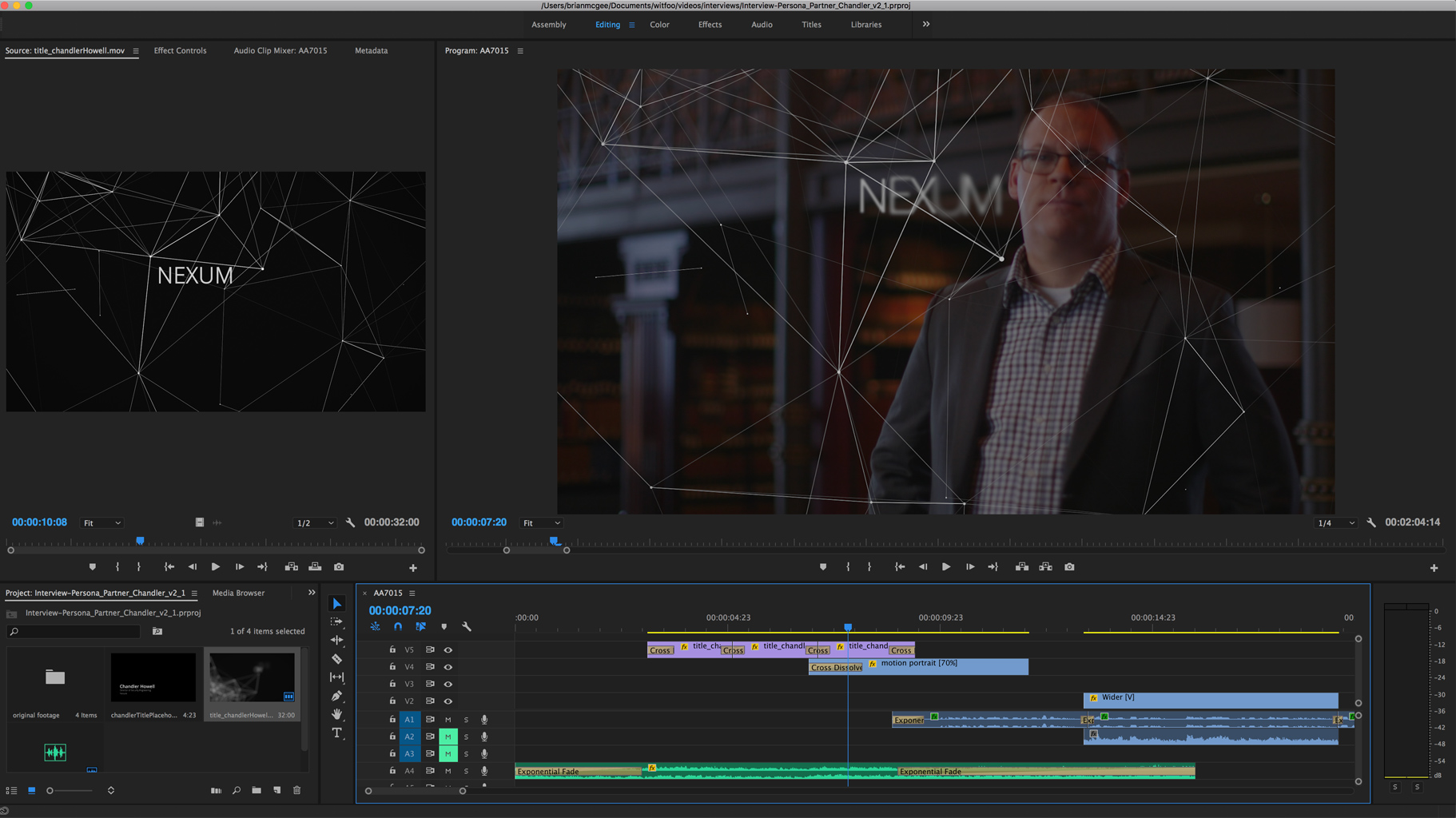Unmute audio track A2
This screenshot has width=1456, height=818.
[448, 737]
